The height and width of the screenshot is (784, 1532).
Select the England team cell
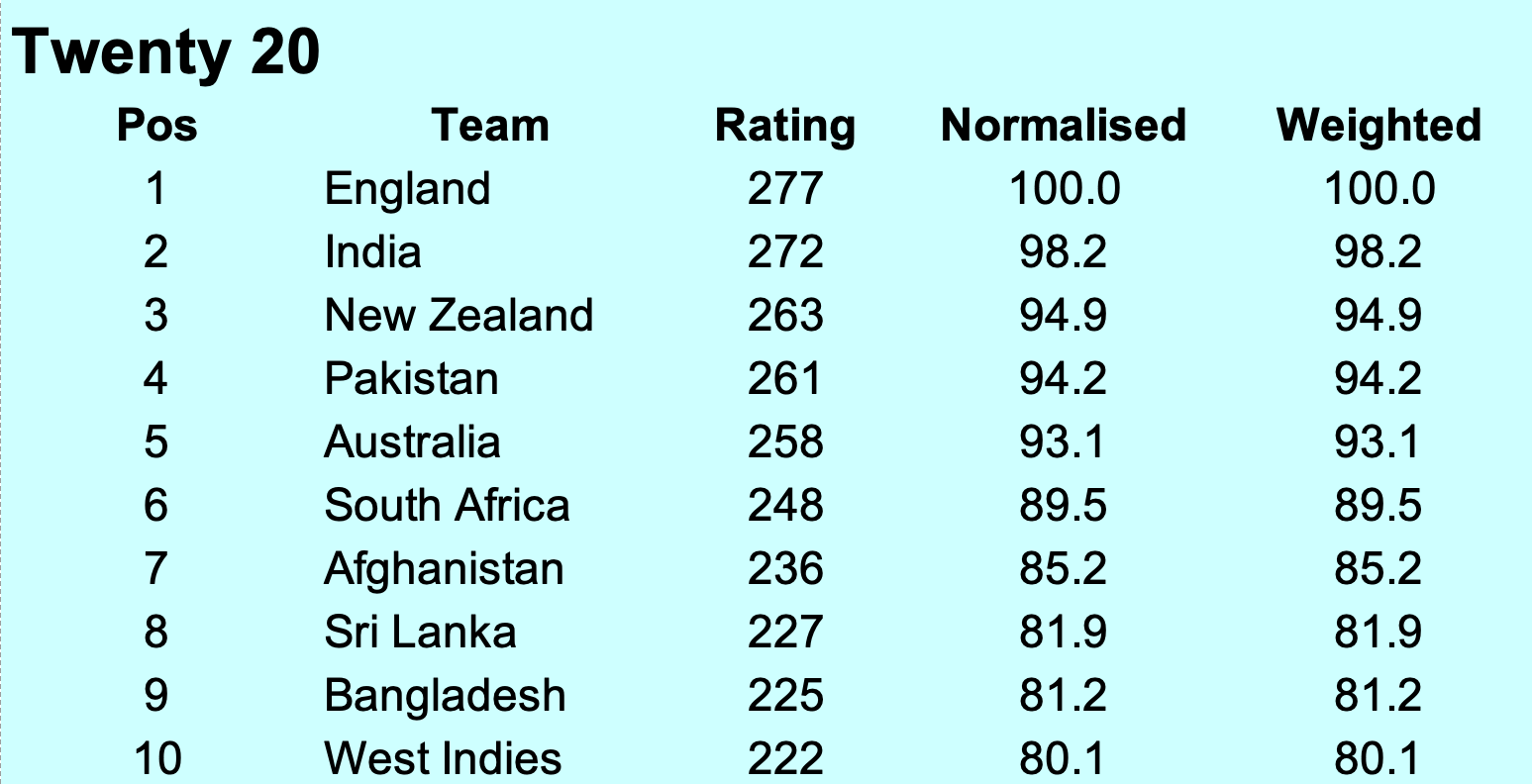coord(407,188)
